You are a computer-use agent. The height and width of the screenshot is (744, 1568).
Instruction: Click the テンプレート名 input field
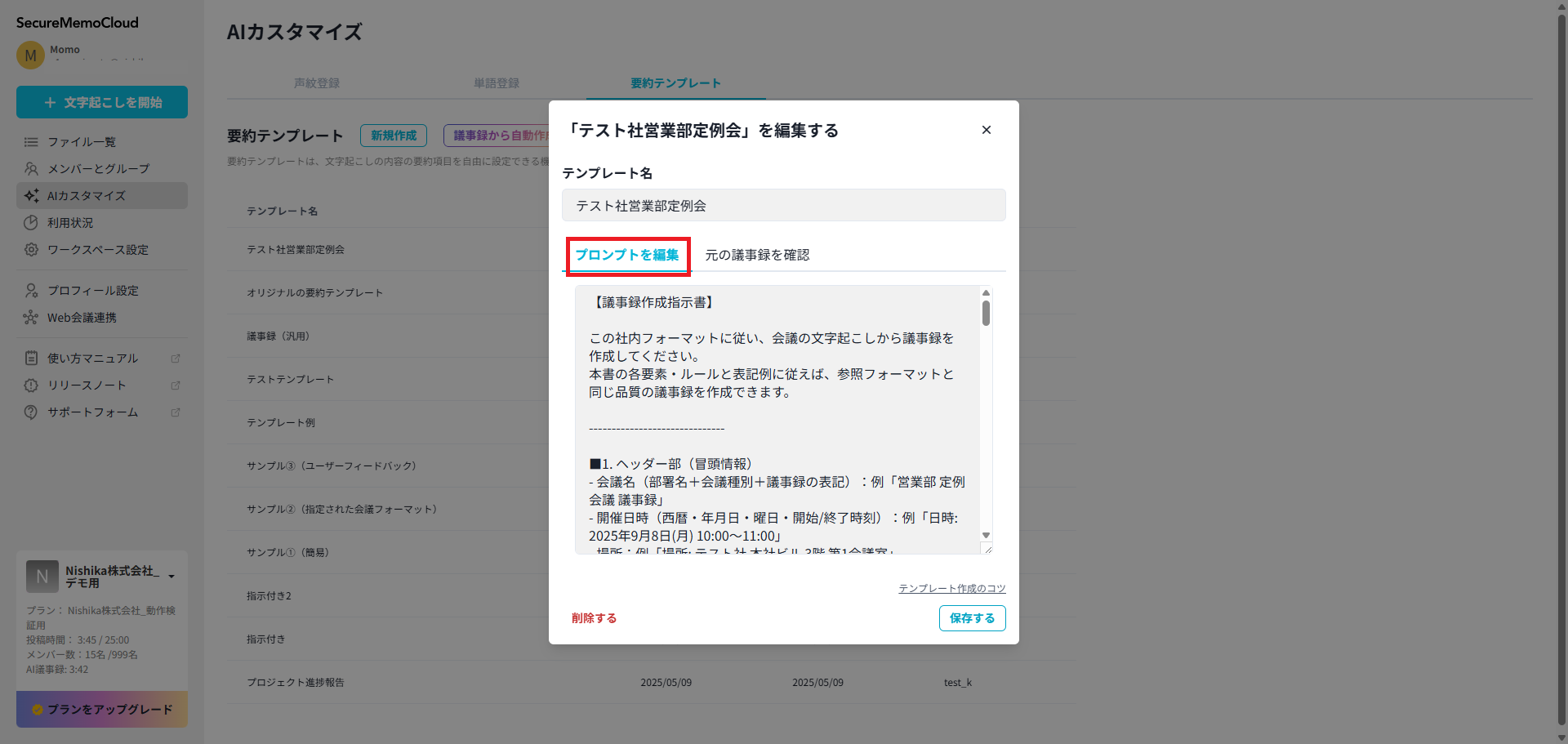click(x=783, y=205)
